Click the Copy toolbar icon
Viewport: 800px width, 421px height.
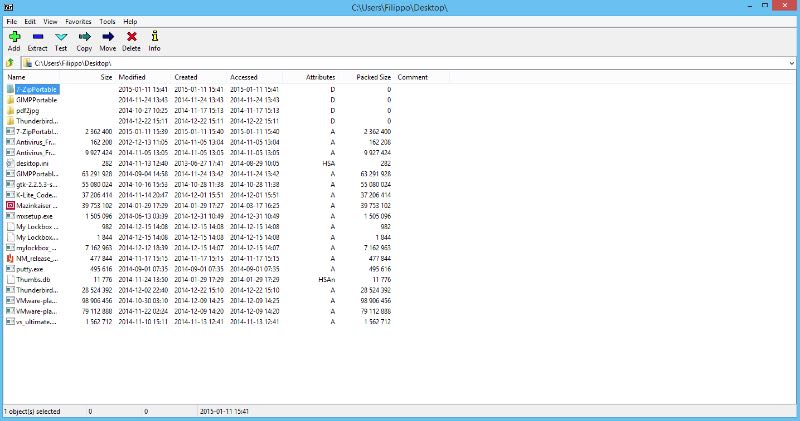[84, 40]
